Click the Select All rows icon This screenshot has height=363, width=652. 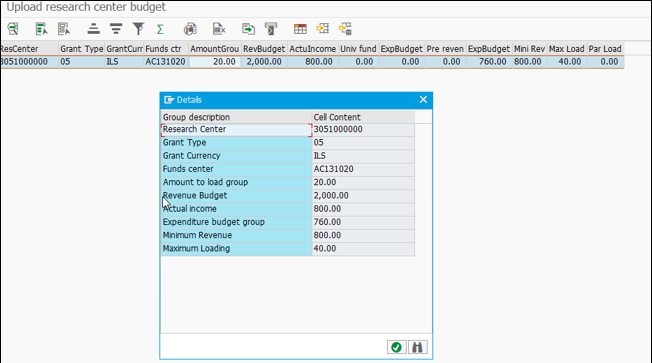click(x=41, y=29)
